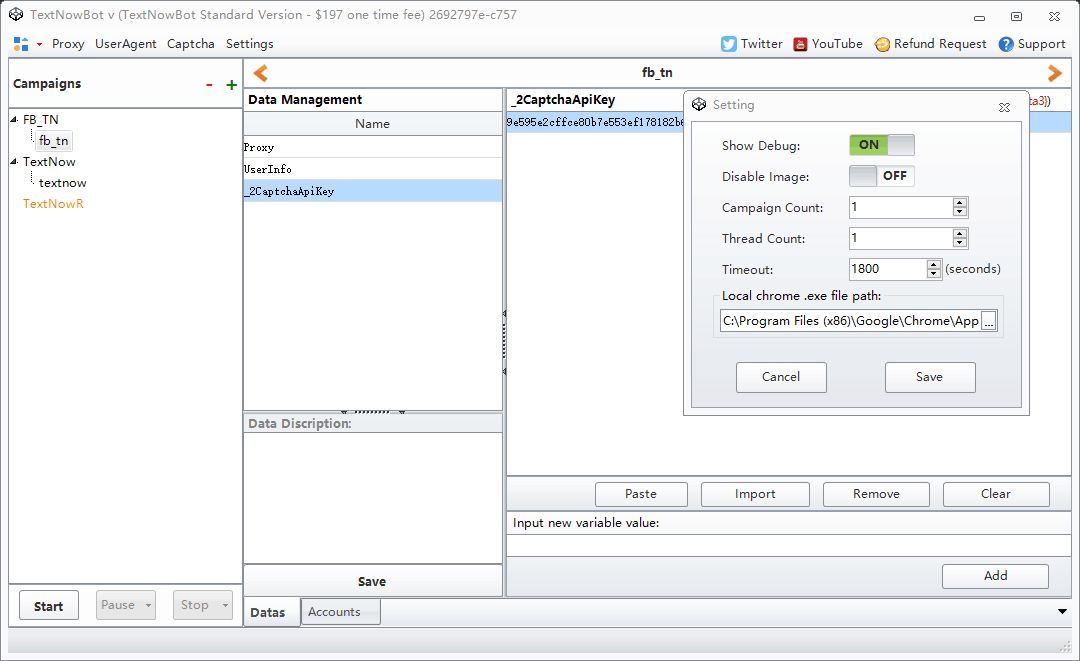Click the Local chrome exe path field
Image resolution: width=1080 pixels, height=661 pixels.
[x=851, y=321]
